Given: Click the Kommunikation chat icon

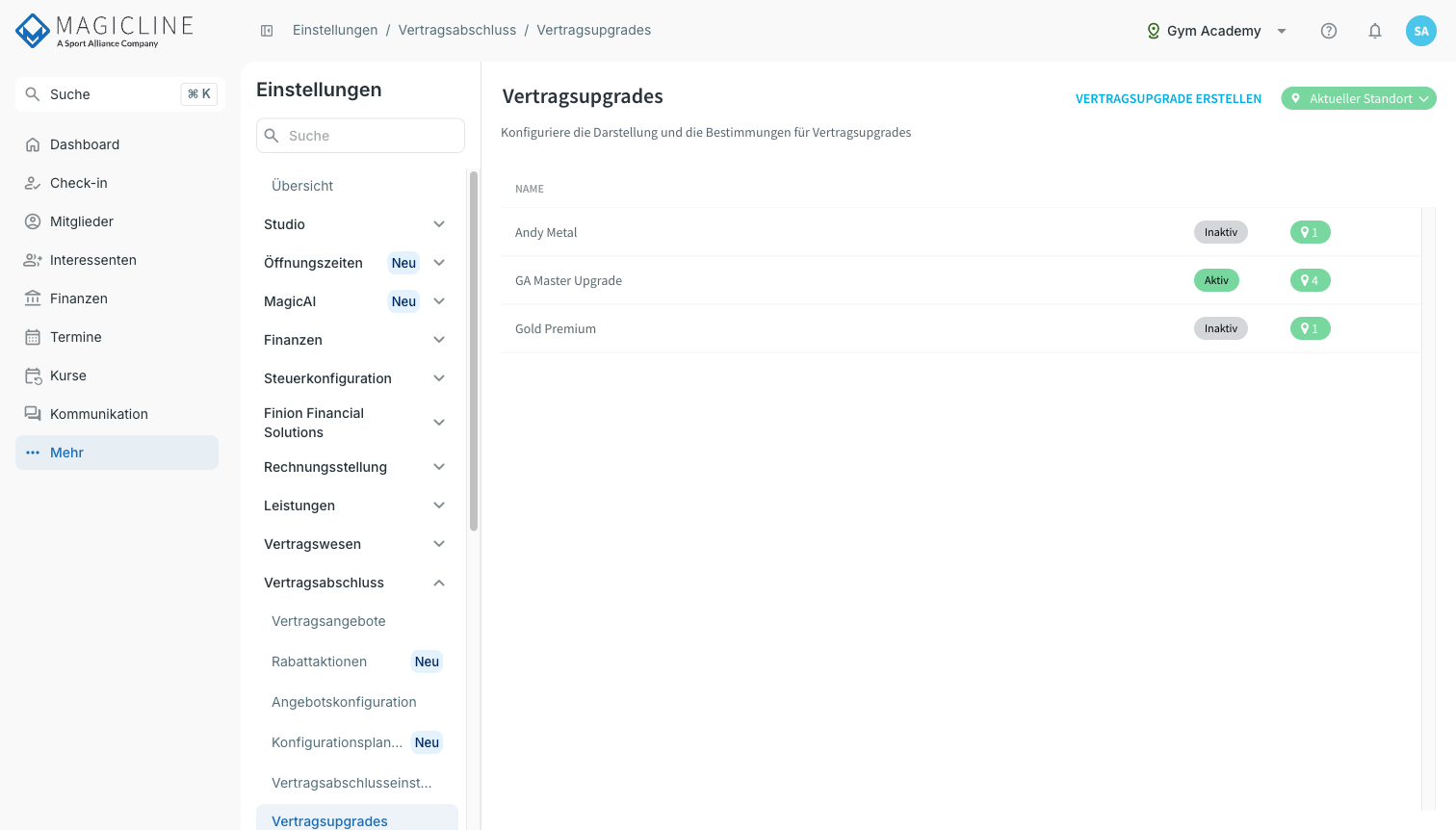Looking at the screenshot, I should 33,414.
